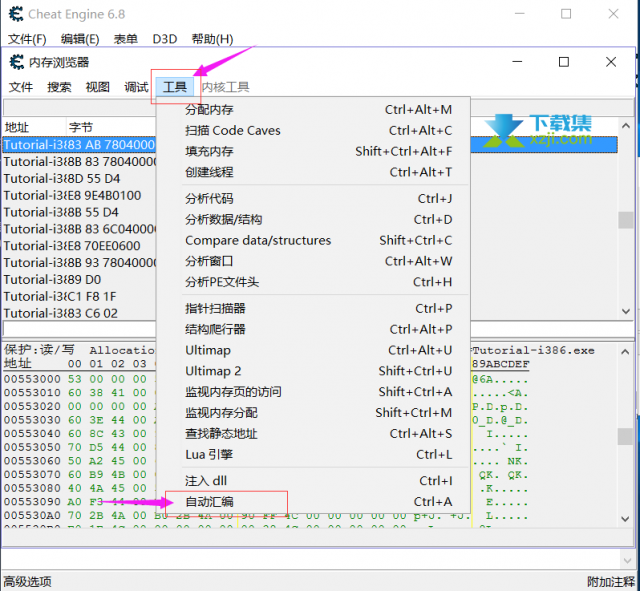Screen dimensions: 640x591
Task: Choose Compare data/structures entry
Action: tap(313, 240)
